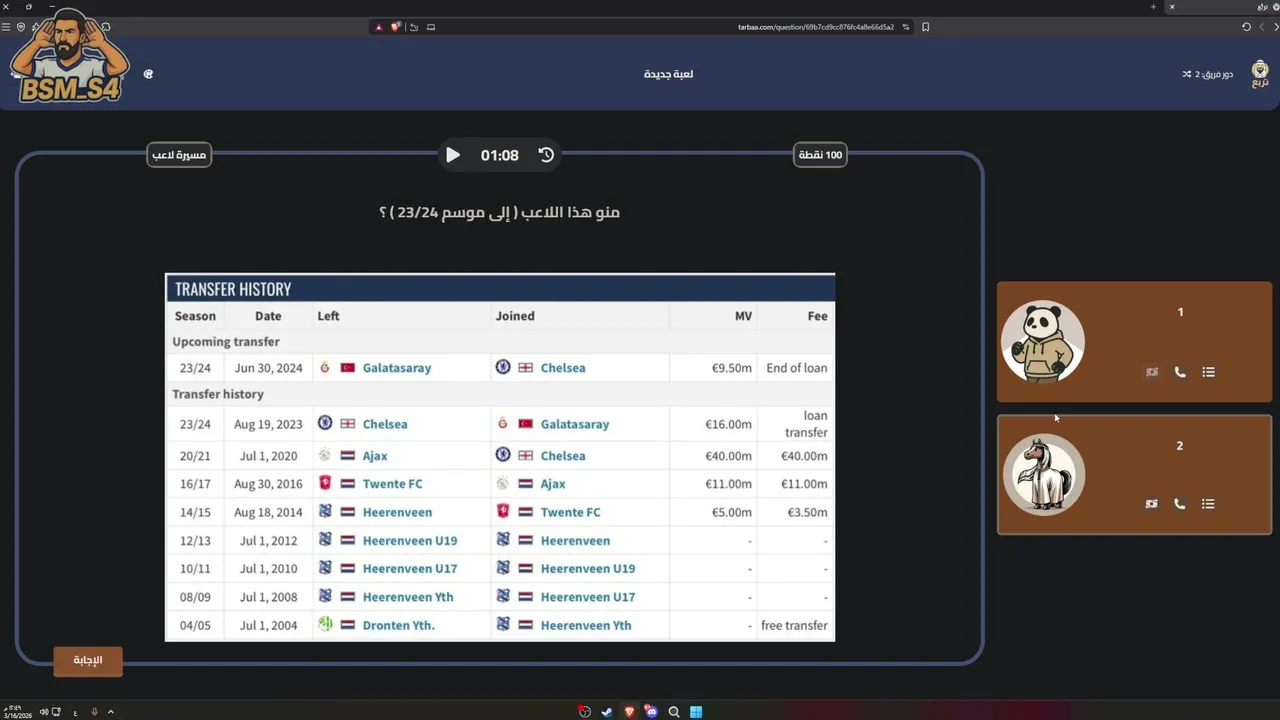
Task: Use team 1 list options lifeline
Action: pyautogui.click(x=1208, y=372)
